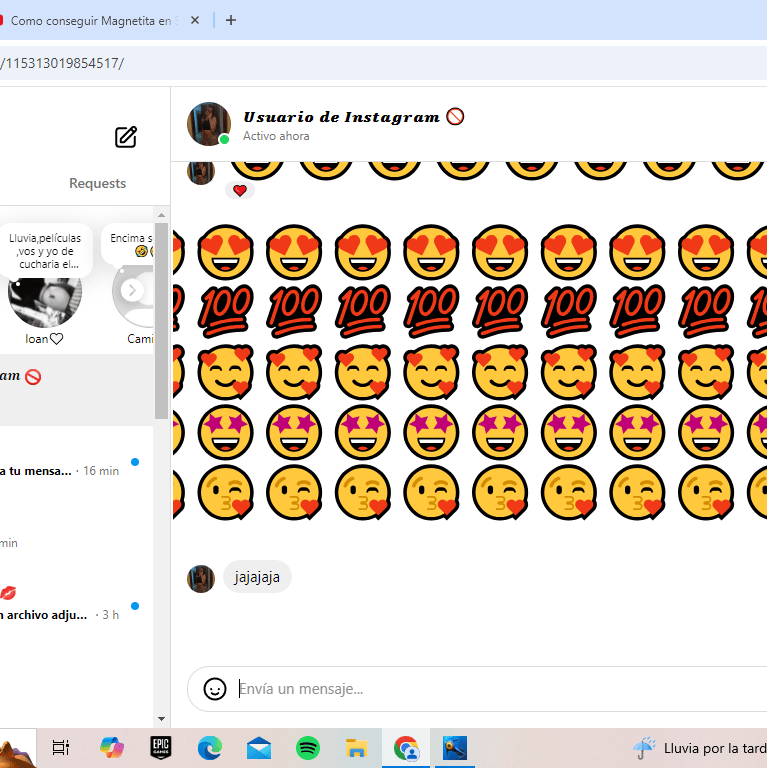Click the Activo ahora status text
The image size is (767, 768).
point(276,136)
